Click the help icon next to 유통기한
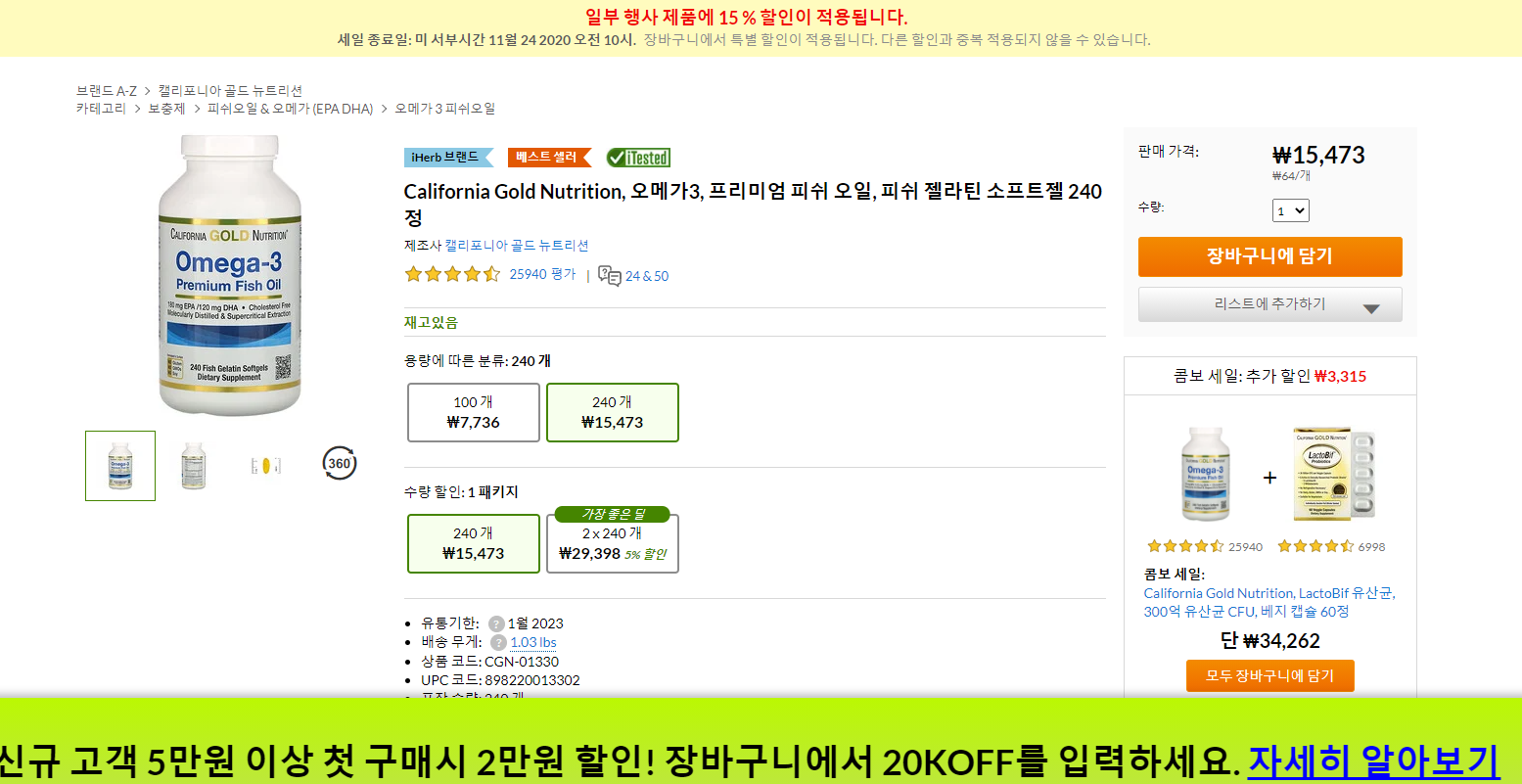This screenshot has width=1522, height=784. coord(496,623)
